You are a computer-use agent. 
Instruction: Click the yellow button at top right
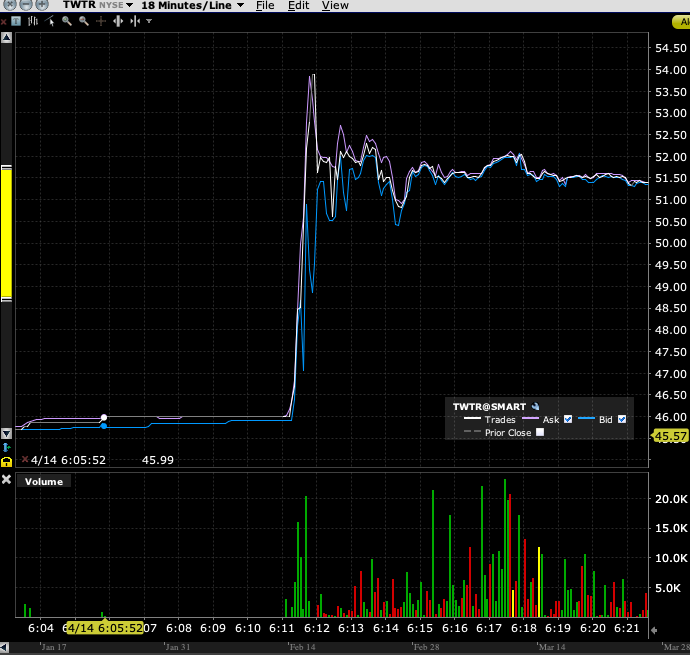(x=682, y=22)
